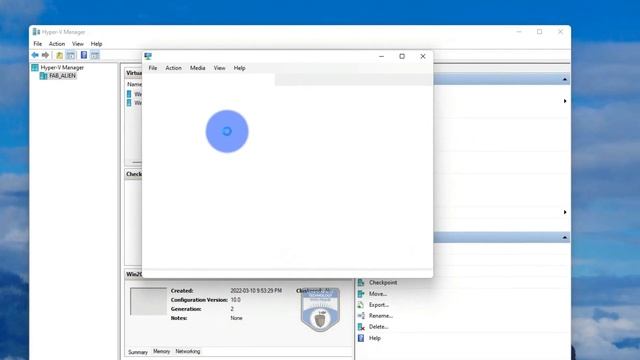Click Export... in the Actions pane

tap(379, 305)
